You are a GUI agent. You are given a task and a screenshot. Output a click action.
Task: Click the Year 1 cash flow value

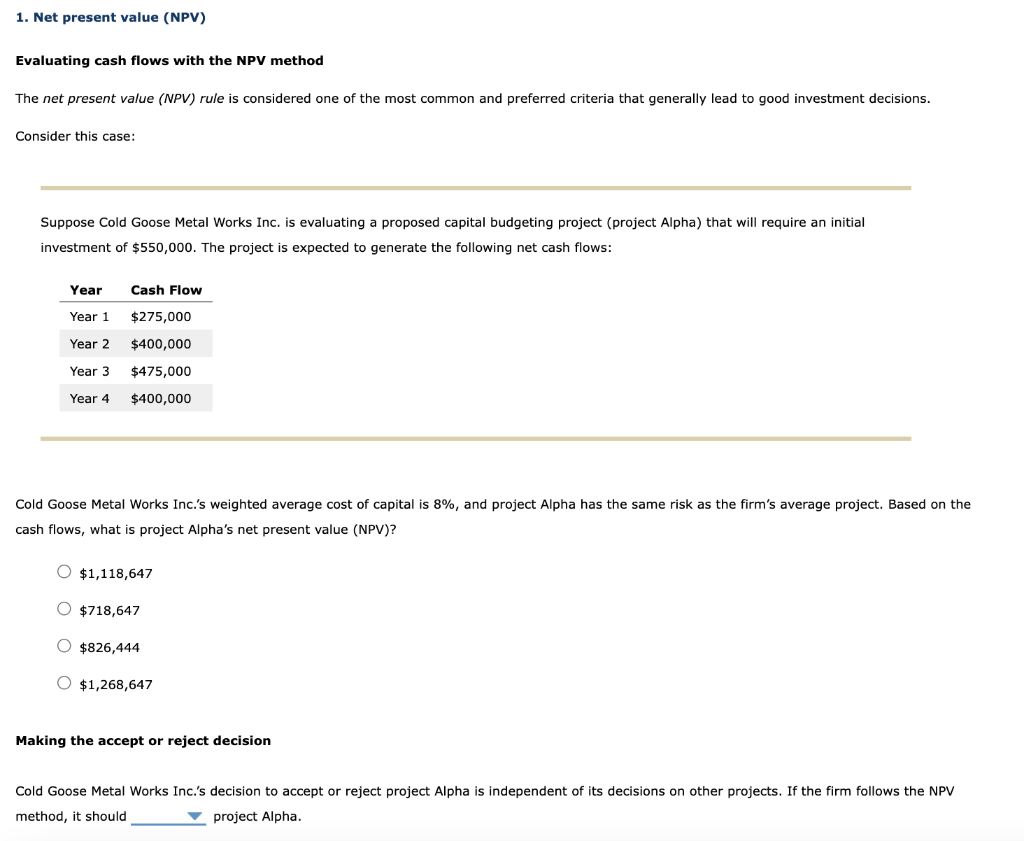(160, 316)
